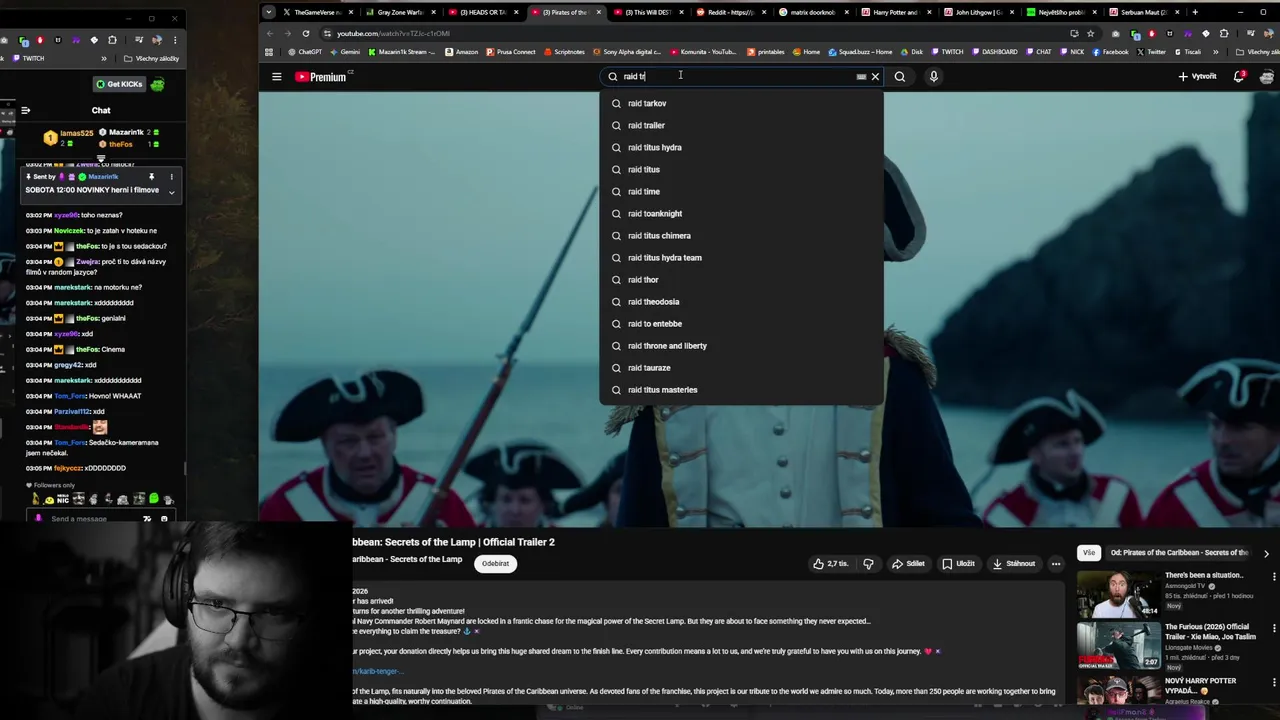Open options for 'There's been a situation' video
The width and height of the screenshot is (1280, 720).
[x=1273, y=577]
